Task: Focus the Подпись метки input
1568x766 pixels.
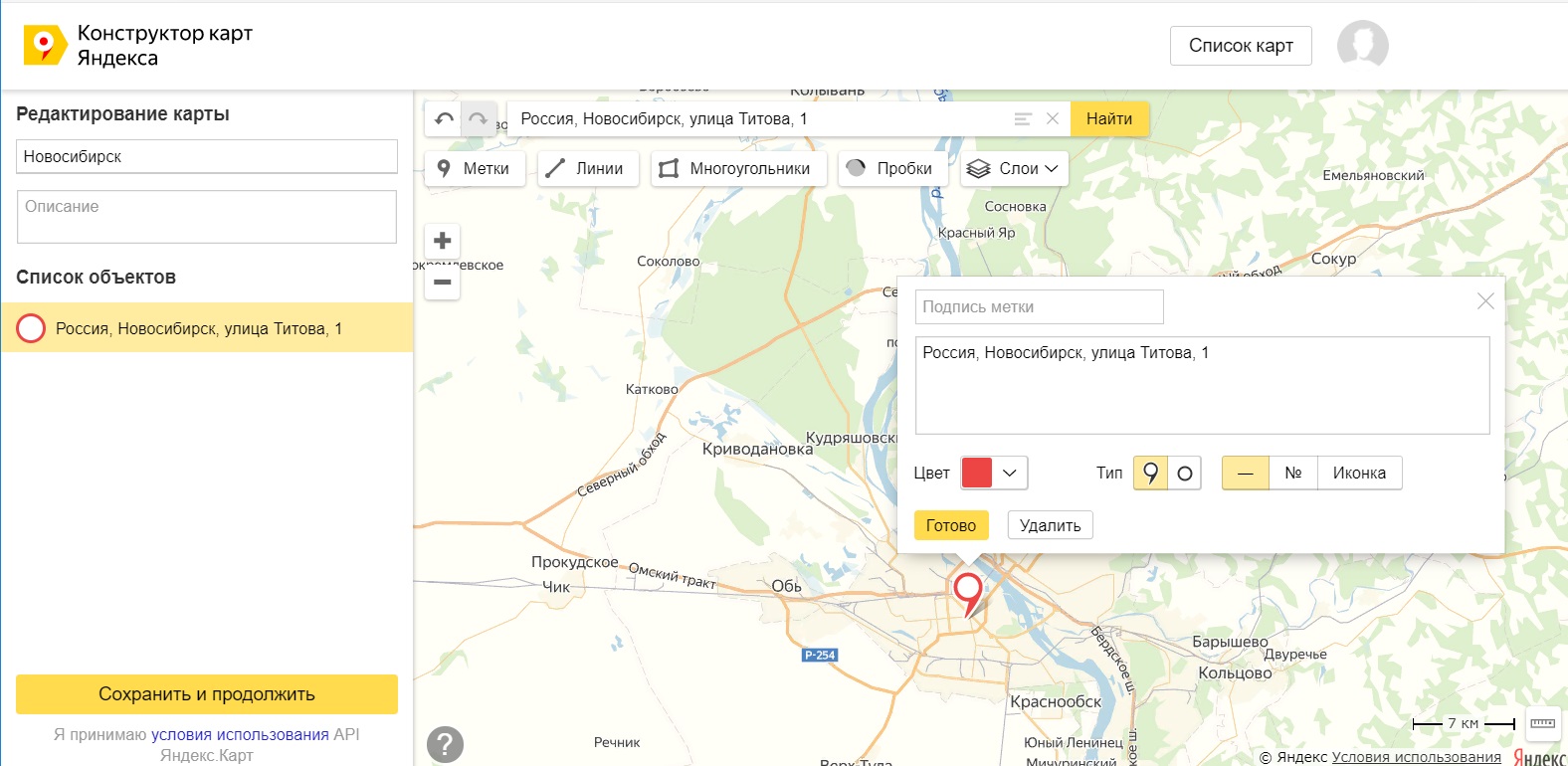Action: (x=1039, y=306)
